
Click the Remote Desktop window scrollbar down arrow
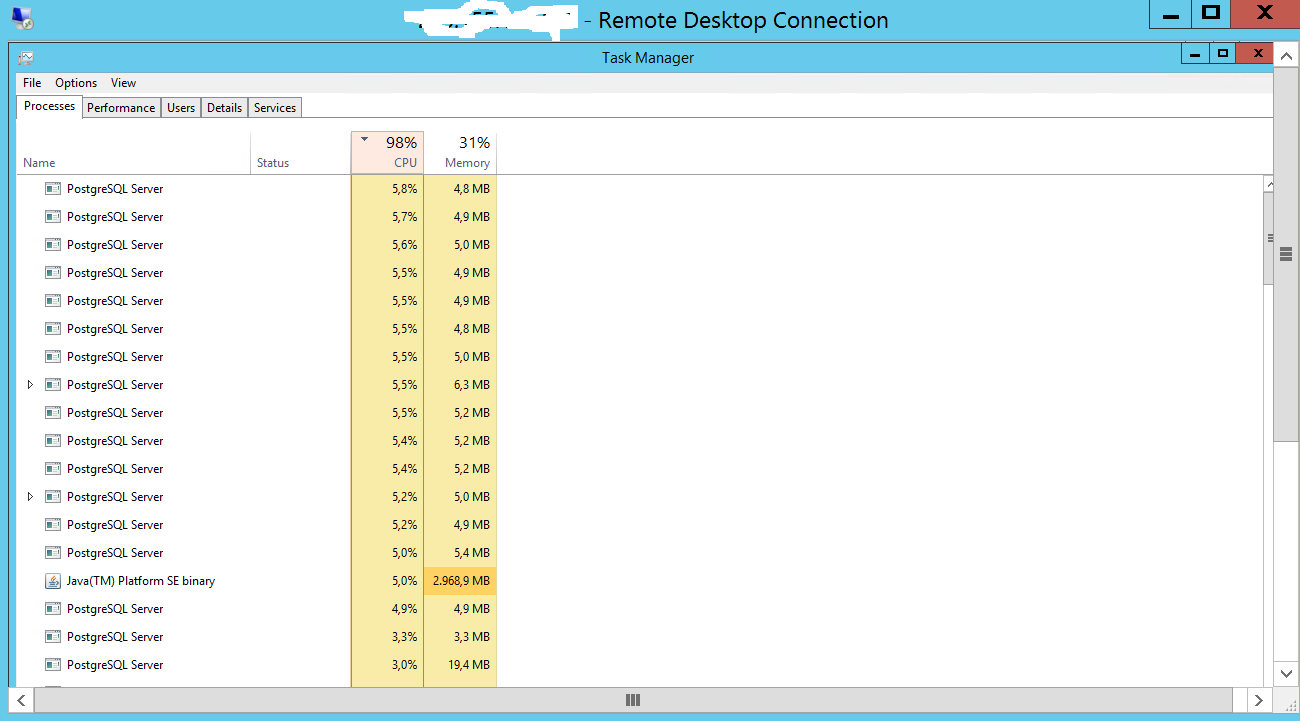[x=1286, y=674]
